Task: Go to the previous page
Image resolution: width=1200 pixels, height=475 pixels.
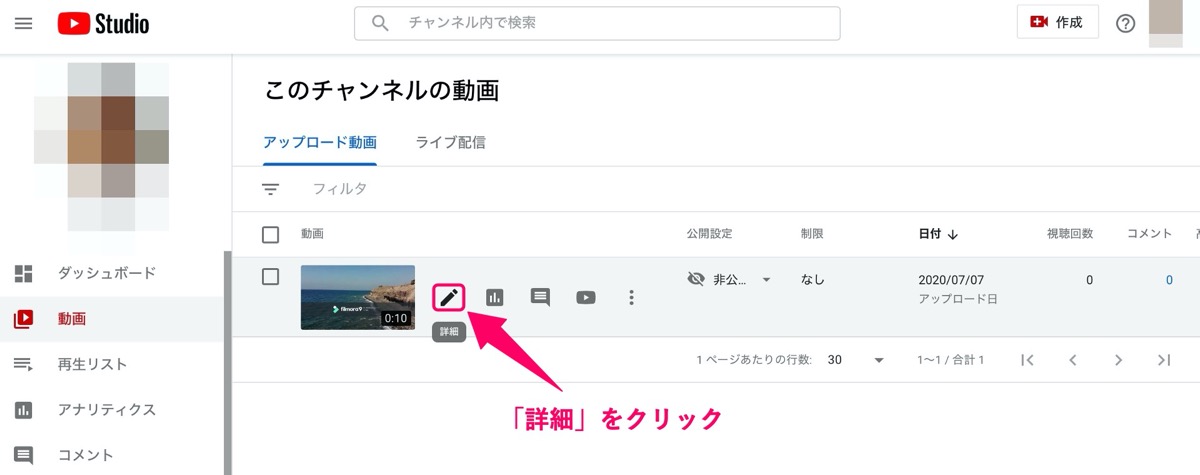Action: point(1073,360)
